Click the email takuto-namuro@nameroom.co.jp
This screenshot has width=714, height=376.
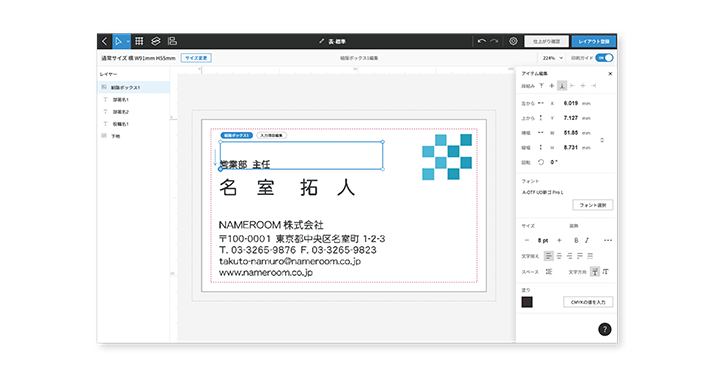pyautogui.click(x=290, y=261)
